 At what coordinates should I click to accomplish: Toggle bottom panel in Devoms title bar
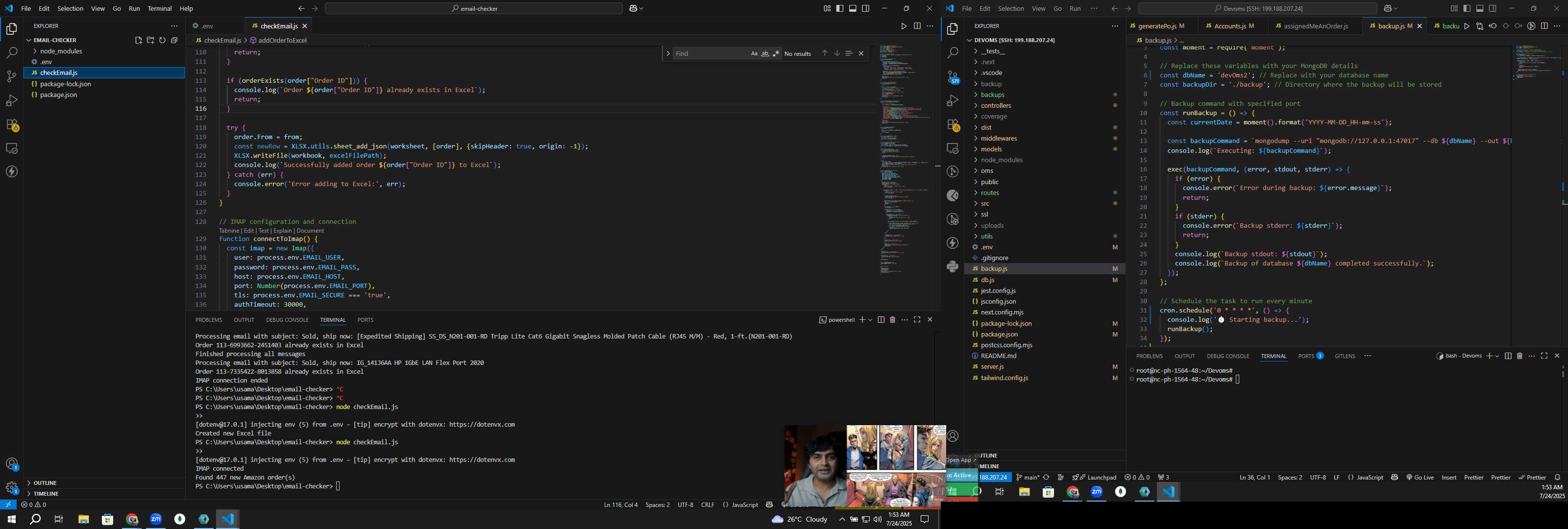pos(1480,8)
